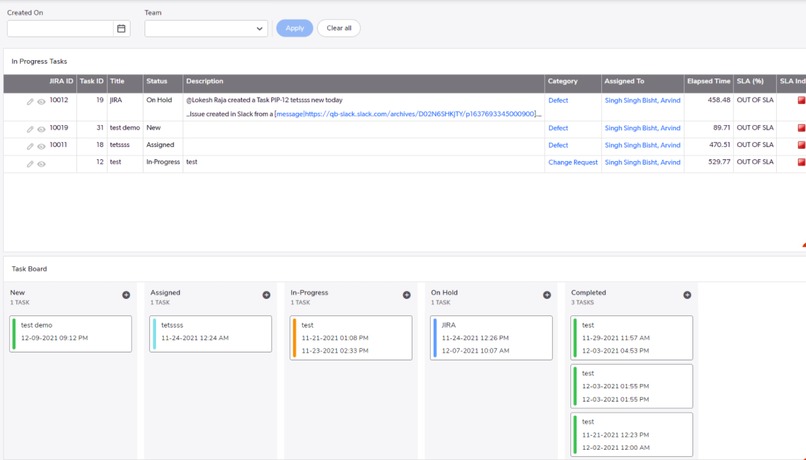View the tetssss task row

coord(42,146)
